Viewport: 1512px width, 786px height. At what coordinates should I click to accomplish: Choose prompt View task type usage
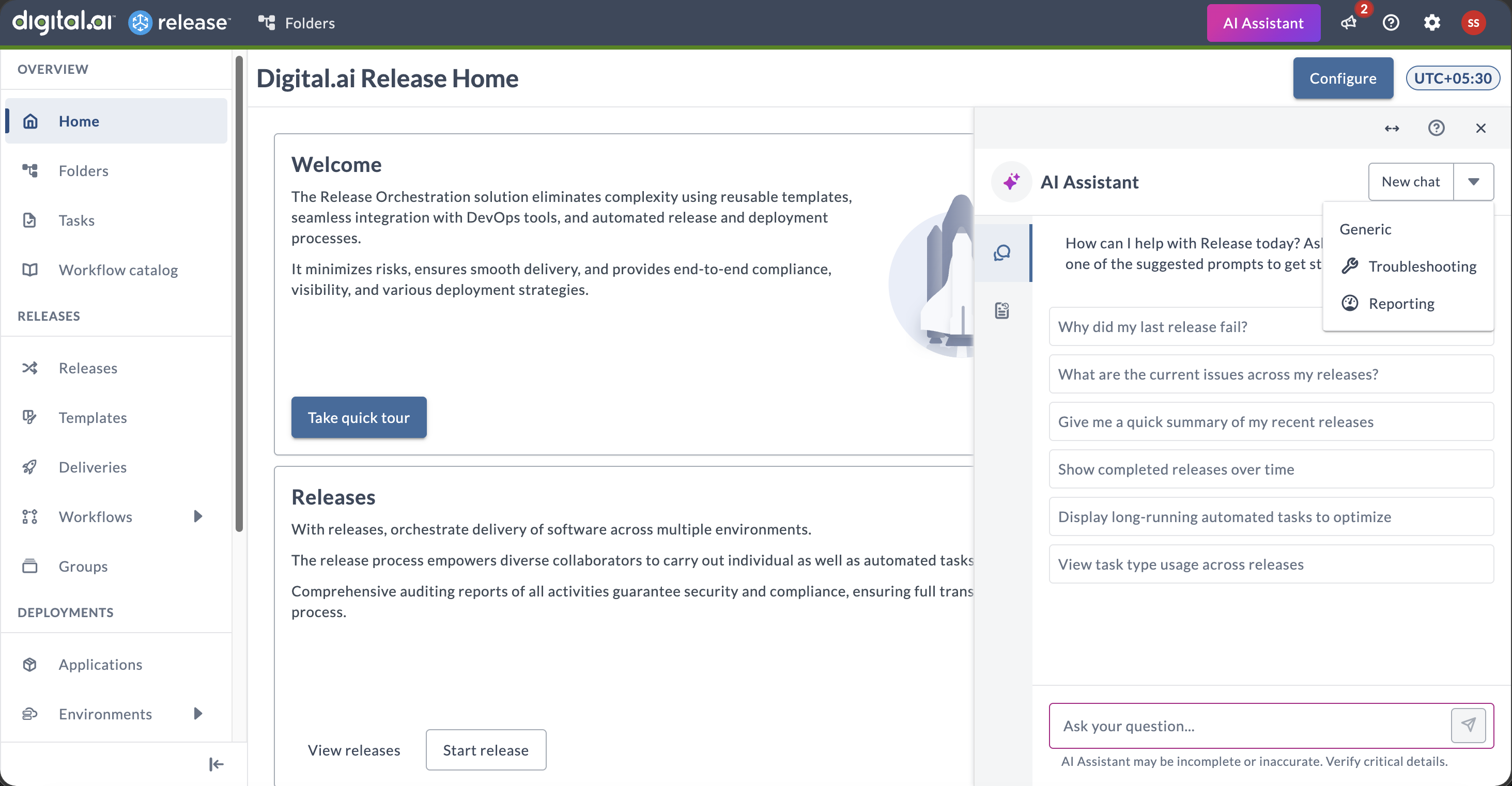[1271, 564]
